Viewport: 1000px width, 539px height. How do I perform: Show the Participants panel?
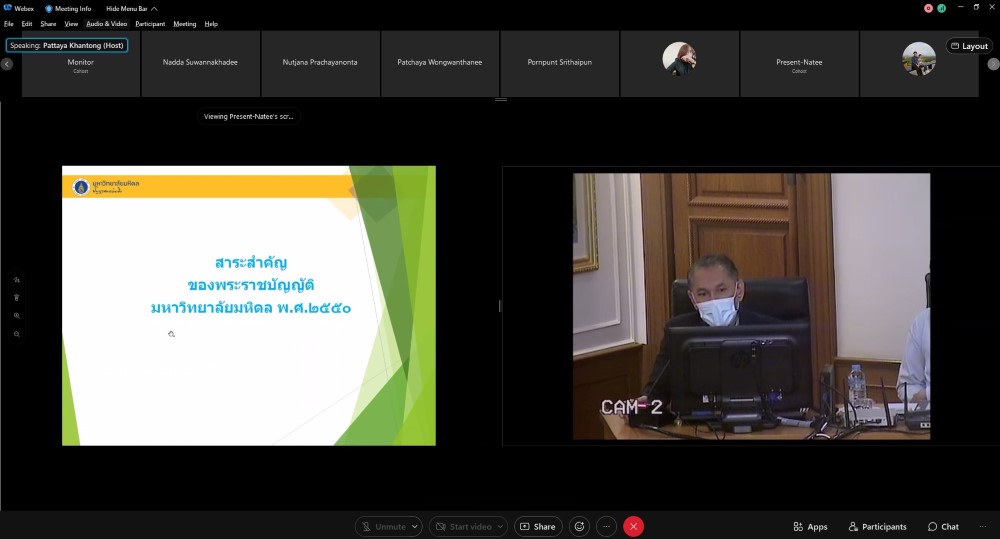pyautogui.click(x=877, y=526)
